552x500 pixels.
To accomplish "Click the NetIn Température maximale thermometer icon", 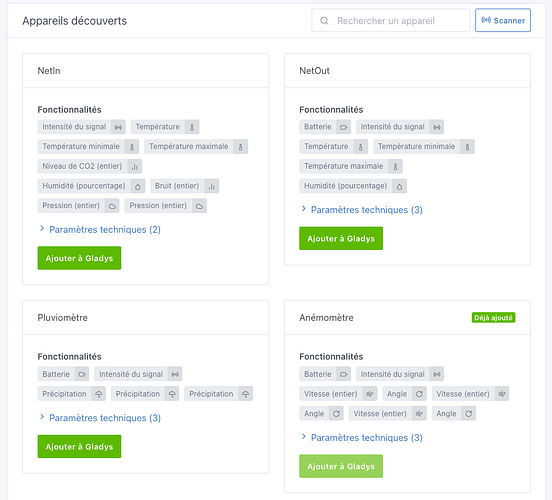I will [240, 147].
